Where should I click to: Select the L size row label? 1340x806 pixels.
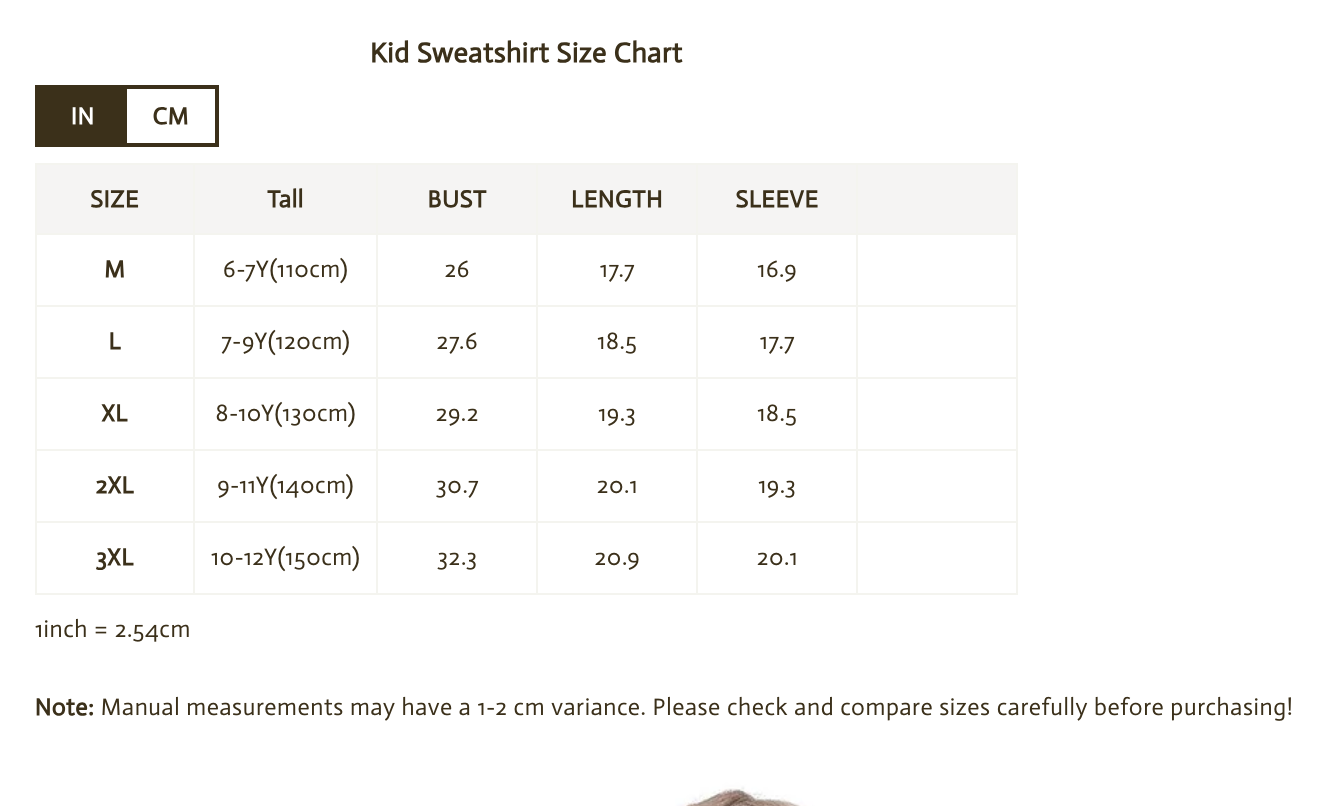click(114, 342)
